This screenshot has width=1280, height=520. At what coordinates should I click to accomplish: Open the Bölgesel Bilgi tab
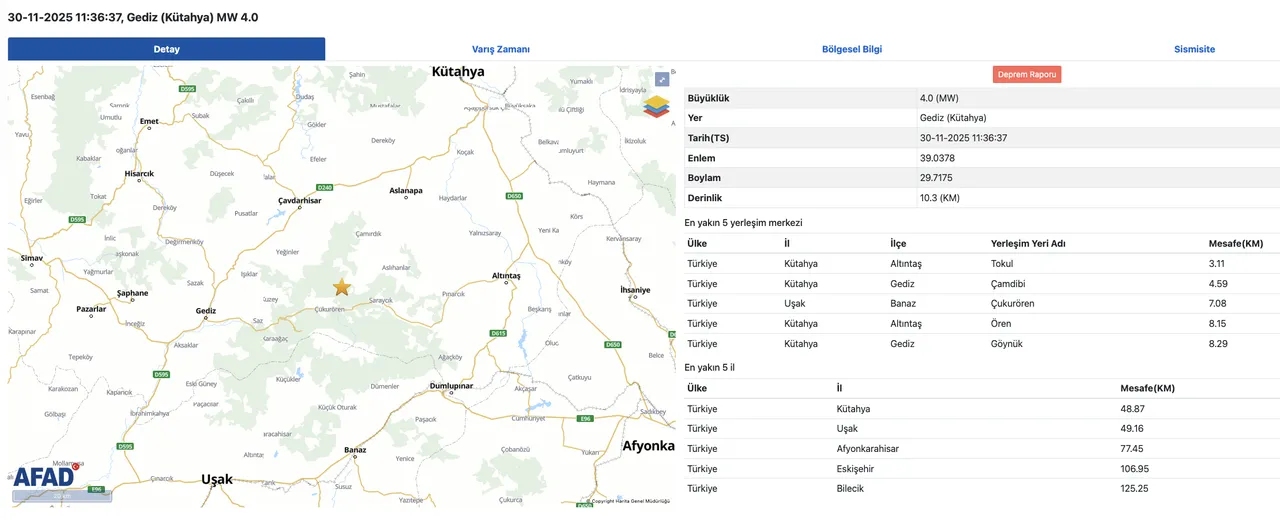pyautogui.click(x=852, y=49)
